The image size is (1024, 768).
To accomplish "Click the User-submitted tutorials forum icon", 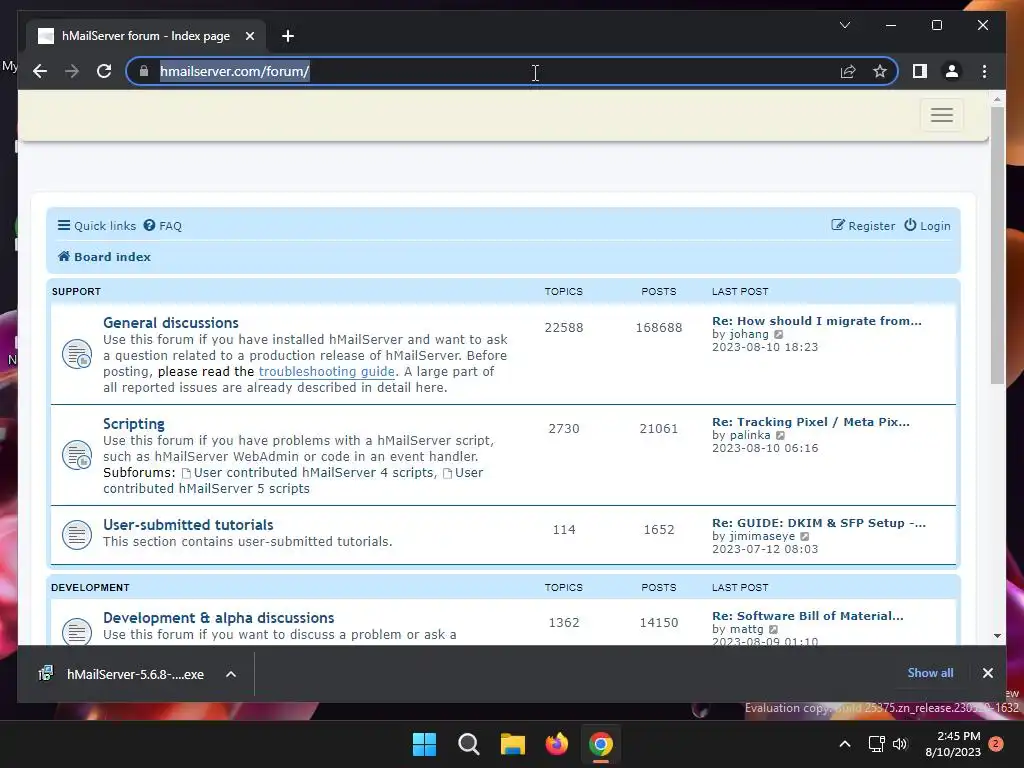I will click(x=76, y=535).
